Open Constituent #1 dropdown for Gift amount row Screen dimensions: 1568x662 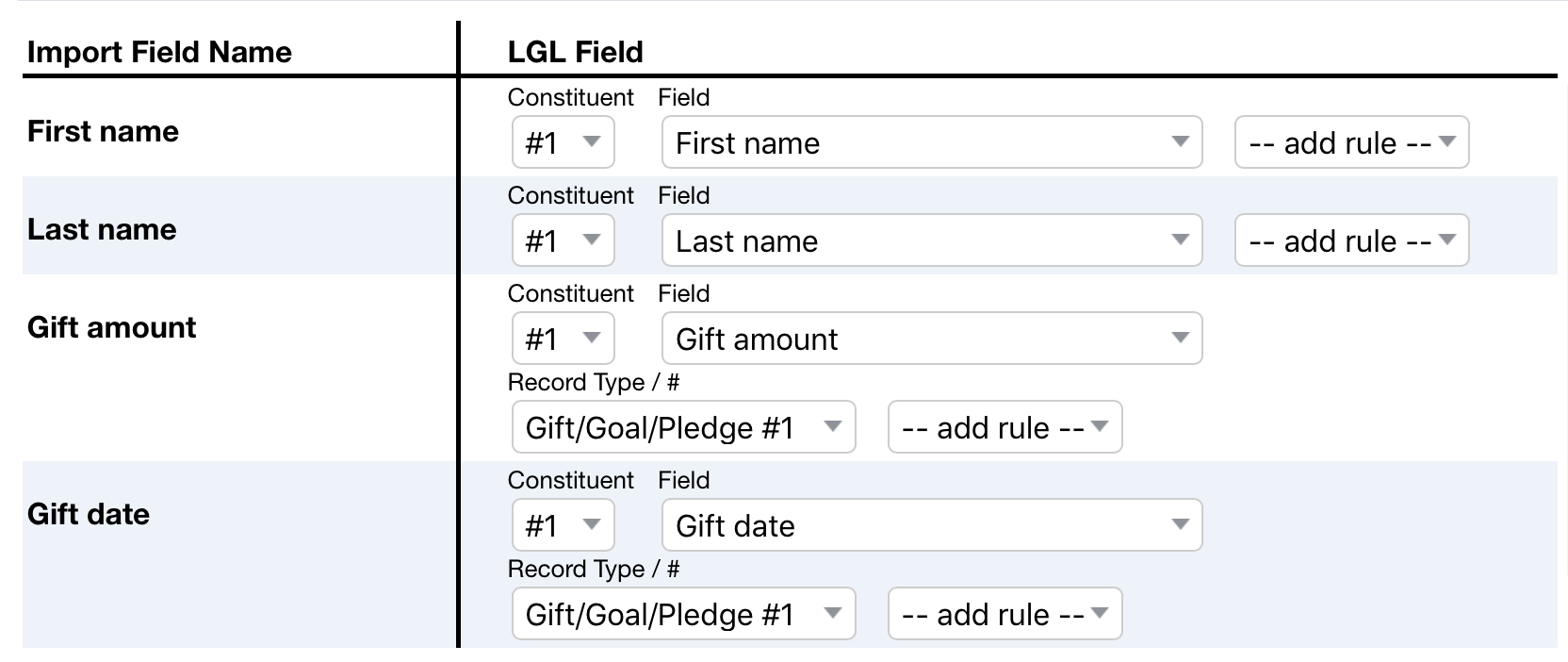(563, 339)
